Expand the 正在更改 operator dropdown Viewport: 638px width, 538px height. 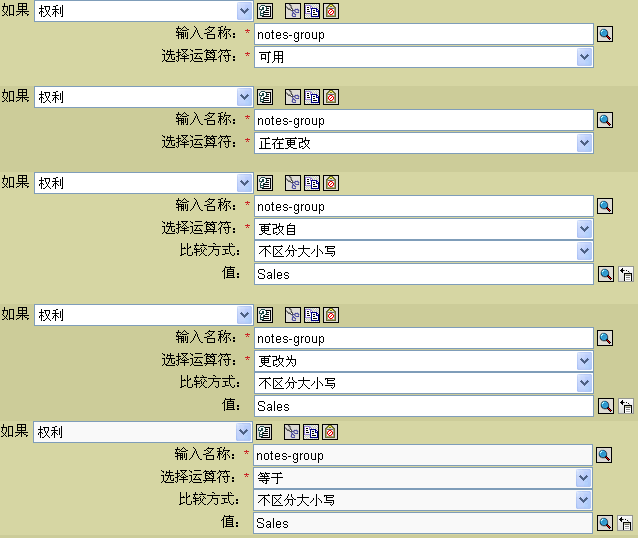(584, 143)
